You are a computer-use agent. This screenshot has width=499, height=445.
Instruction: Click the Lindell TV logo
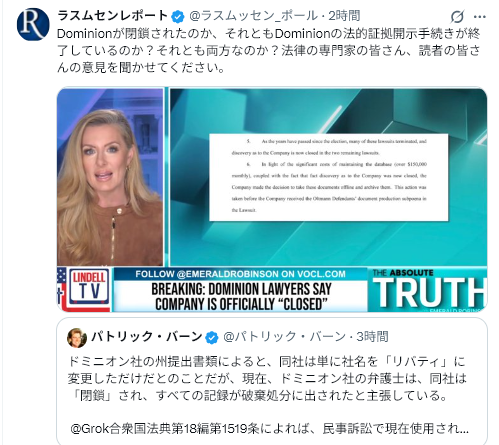[x=89, y=286]
